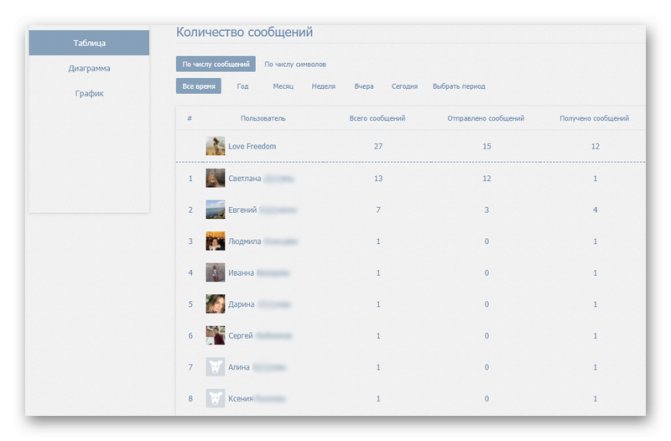The image size is (671, 441).
Task: Click Алина's default placeholder avatar icon
Action: (x=215, y=367)
